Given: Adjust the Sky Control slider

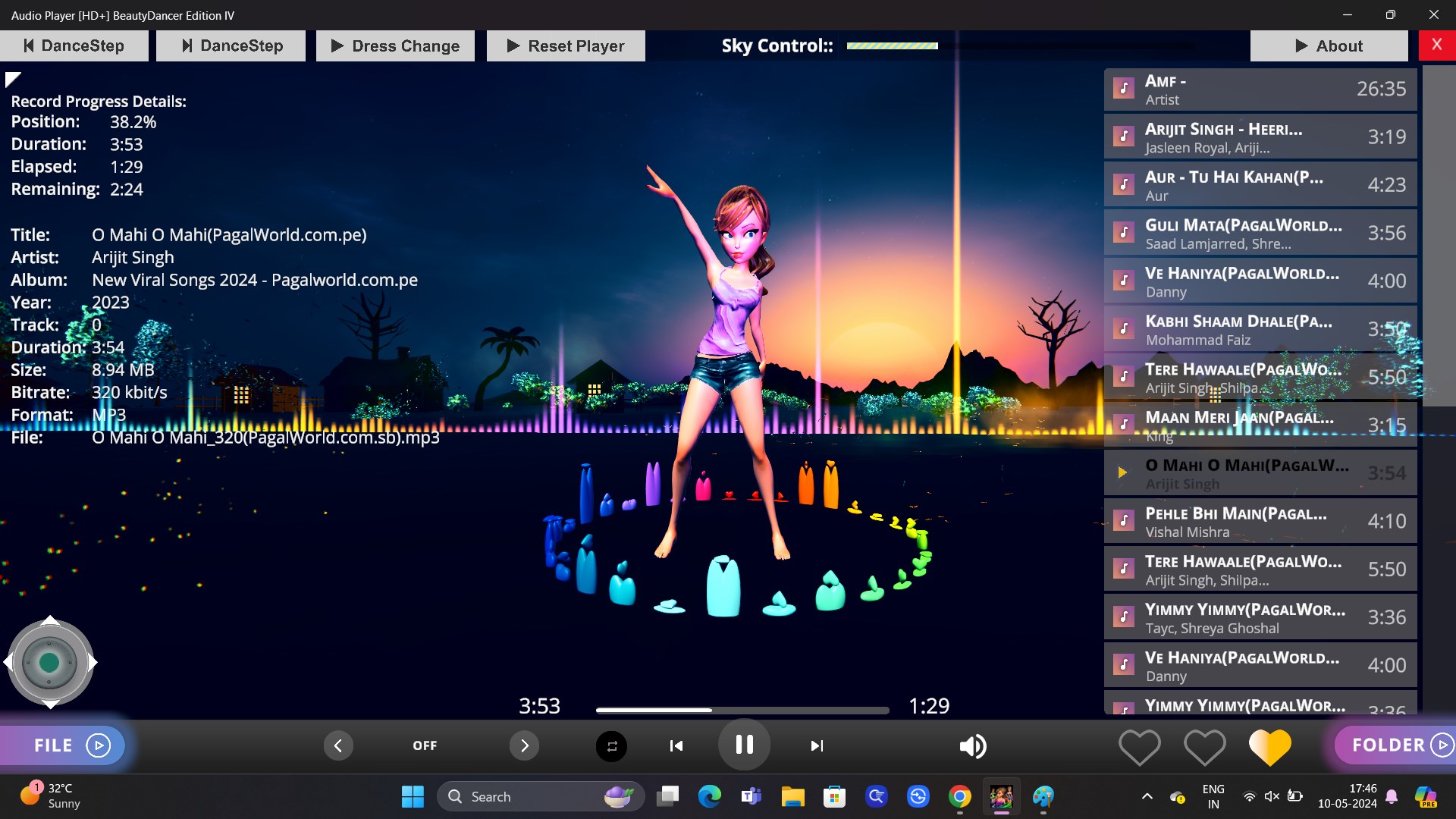Looking at the screenshot, I should [x=892, y=45].
